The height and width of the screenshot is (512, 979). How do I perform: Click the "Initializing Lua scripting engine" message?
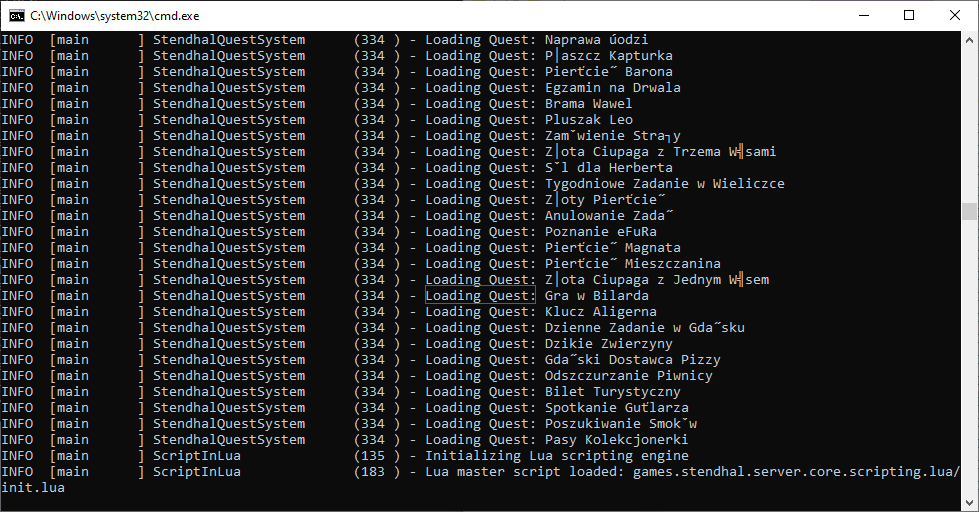click(x=556, y=456)
